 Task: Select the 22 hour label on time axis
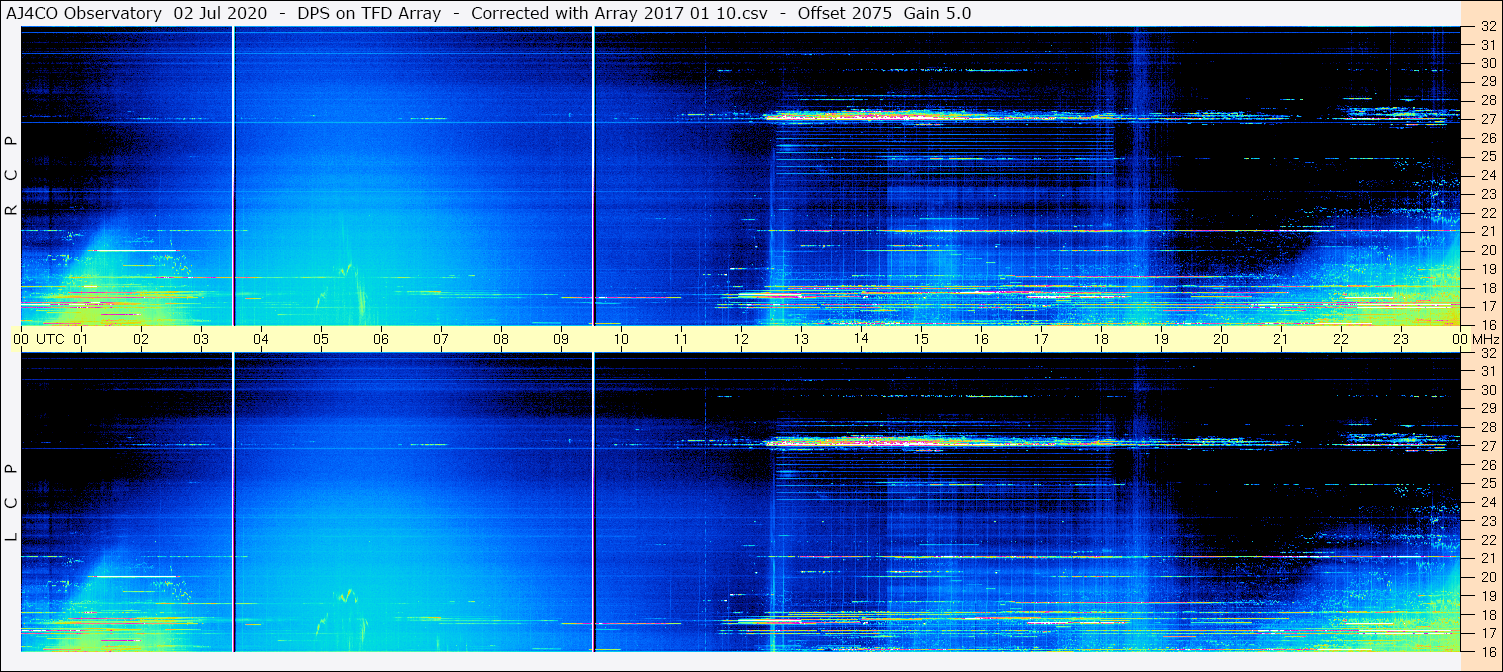(x=1341, y=339)
